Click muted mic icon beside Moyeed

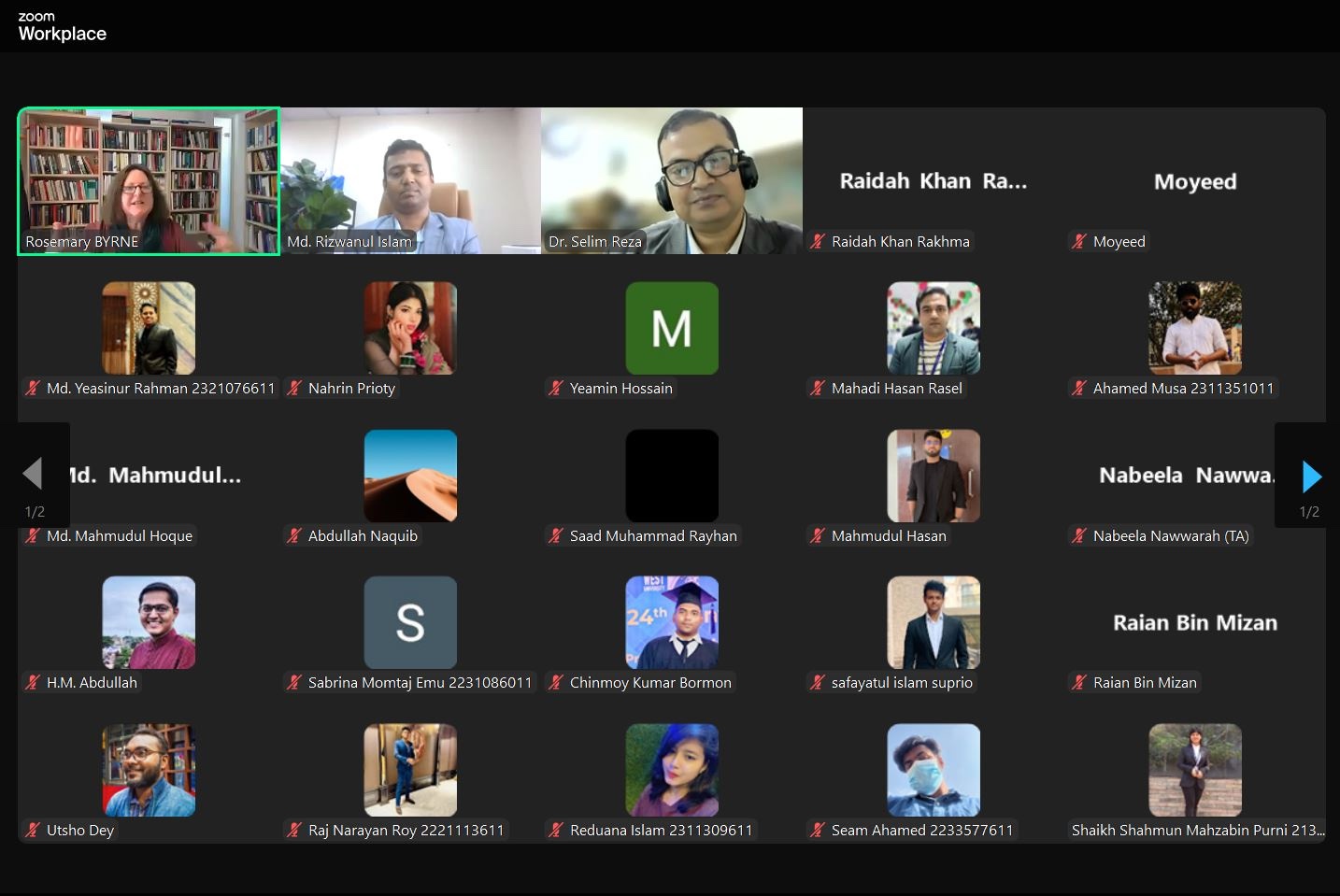tap(1079, 242)
